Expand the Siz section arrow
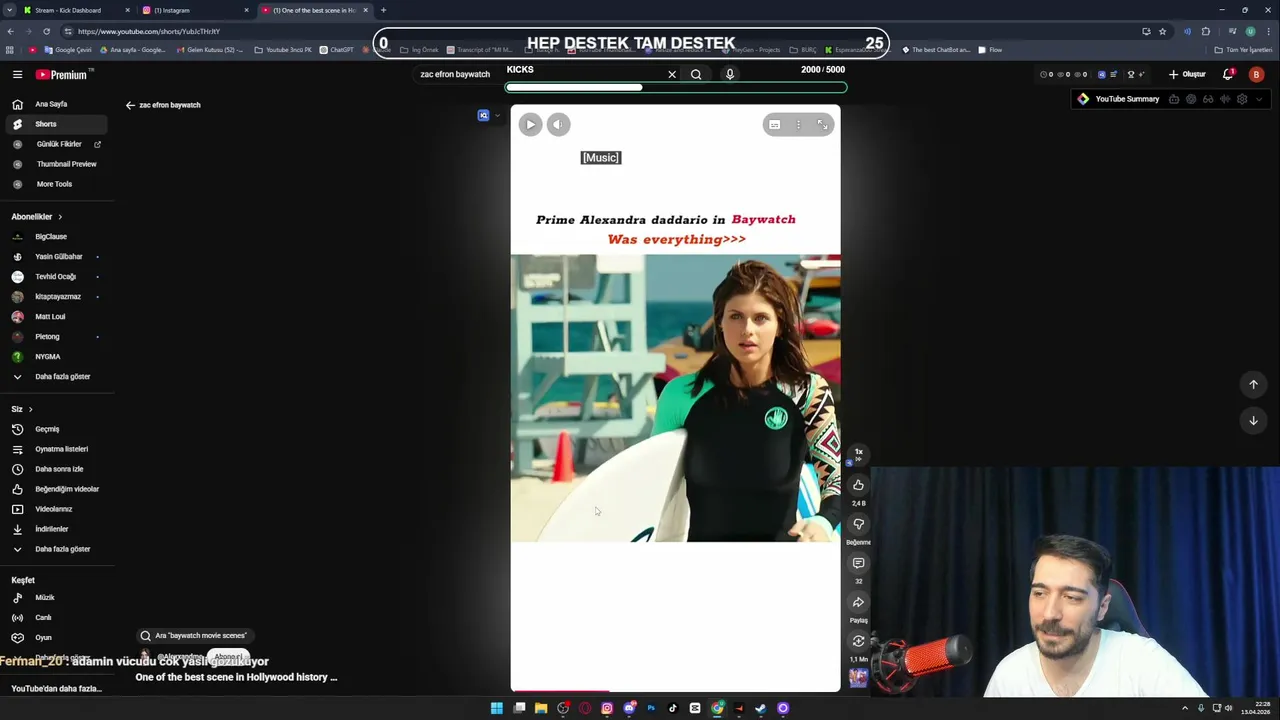 tap(30, 409)
